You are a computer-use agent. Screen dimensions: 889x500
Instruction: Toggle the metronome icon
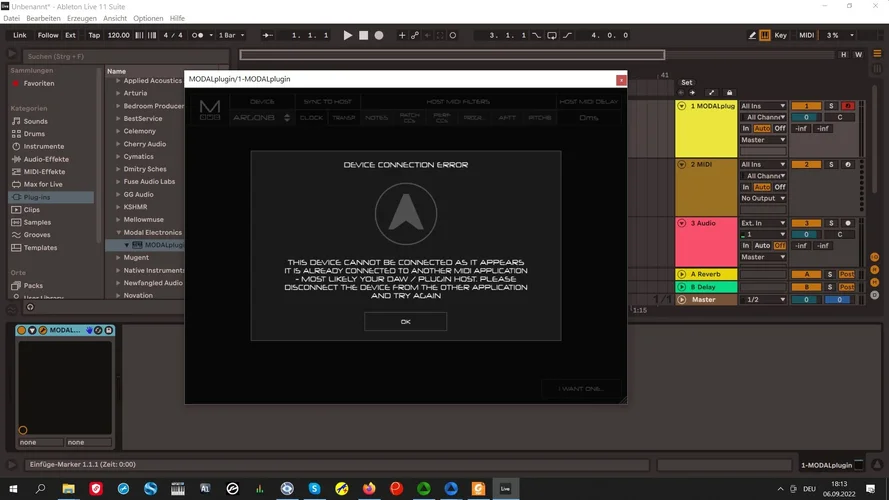pyautogui.click(x=197, y=35)
